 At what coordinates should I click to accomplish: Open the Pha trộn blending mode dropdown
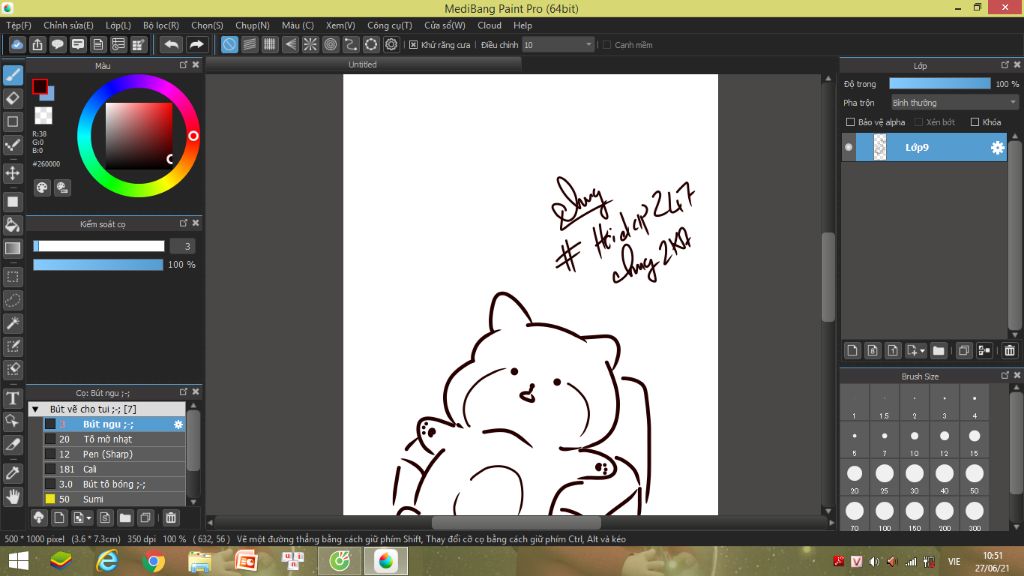tap(954, 103)
